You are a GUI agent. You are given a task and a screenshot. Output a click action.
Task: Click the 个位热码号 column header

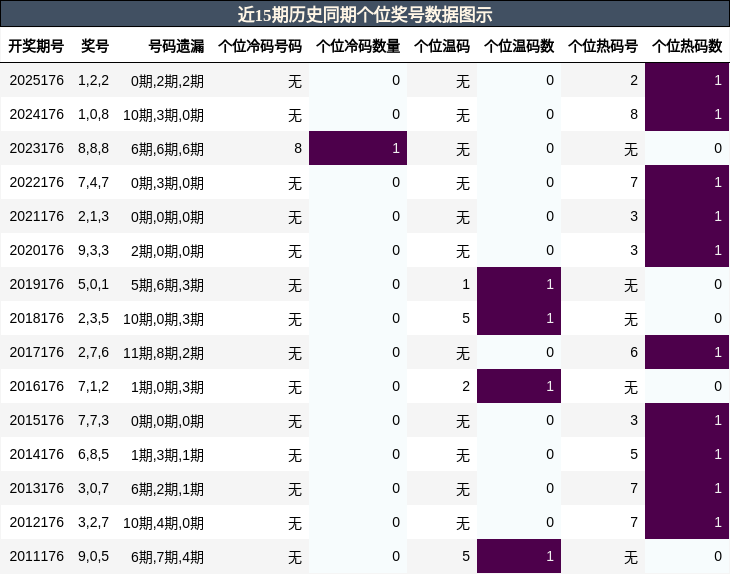pyautogui.click(x=603, y=46)
